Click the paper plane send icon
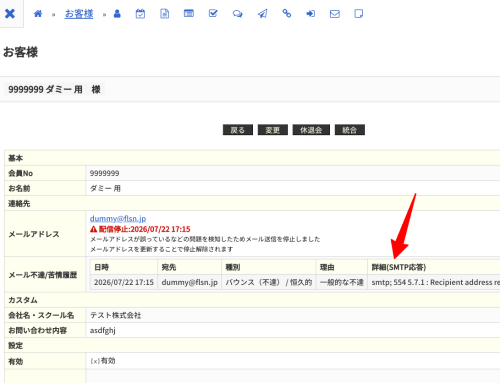This screenshot has height=383, width=500. coord(262,14)
